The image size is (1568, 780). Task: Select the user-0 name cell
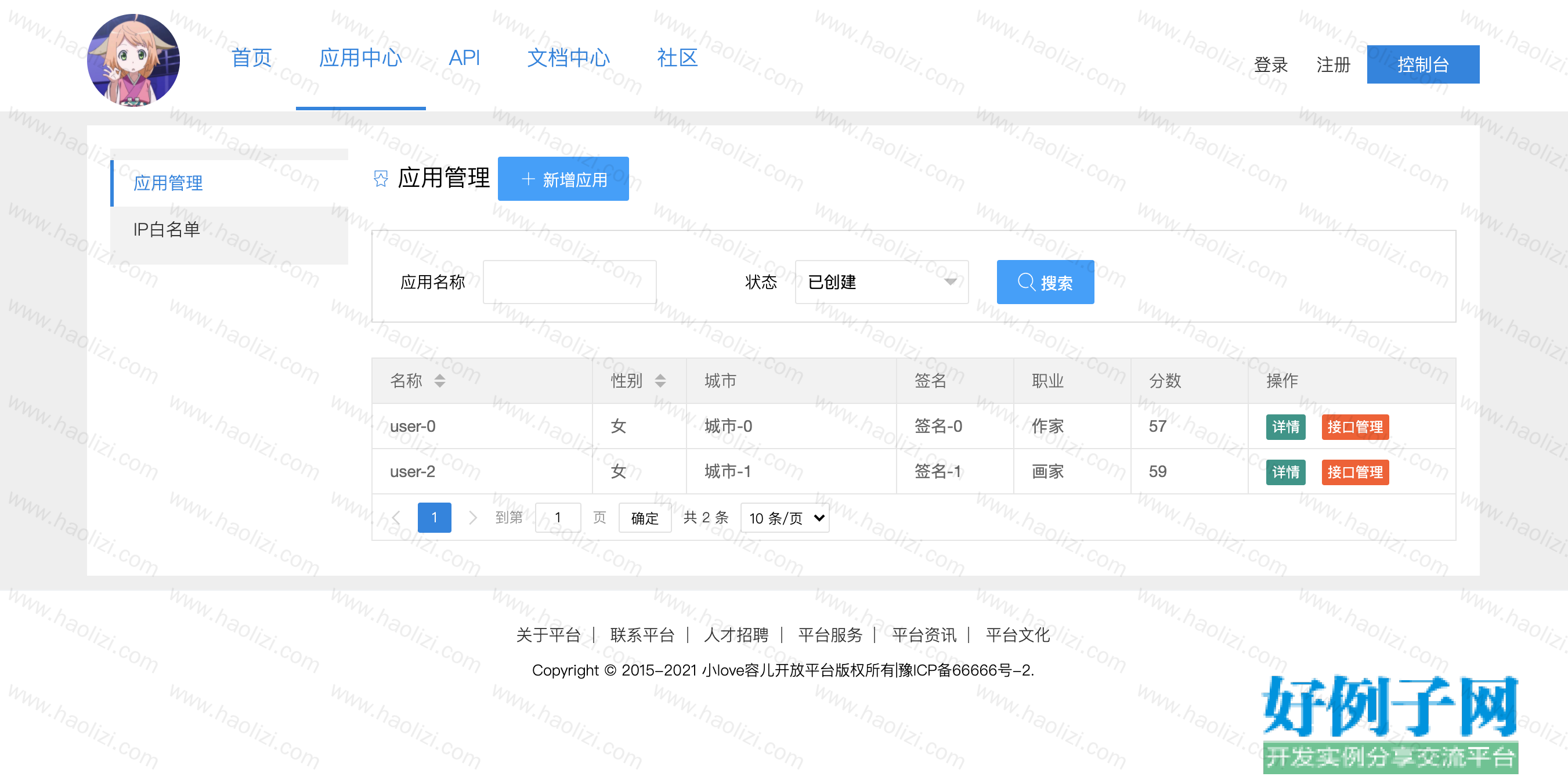482,426
